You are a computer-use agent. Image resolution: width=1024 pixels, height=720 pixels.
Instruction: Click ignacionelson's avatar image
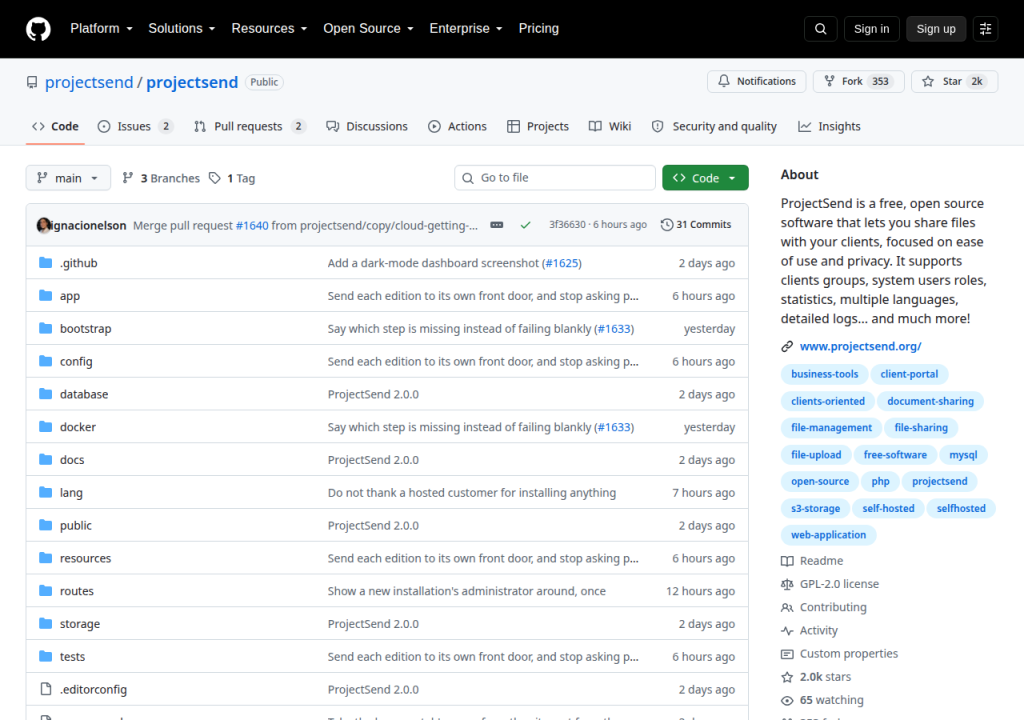(x=44, y=225)
